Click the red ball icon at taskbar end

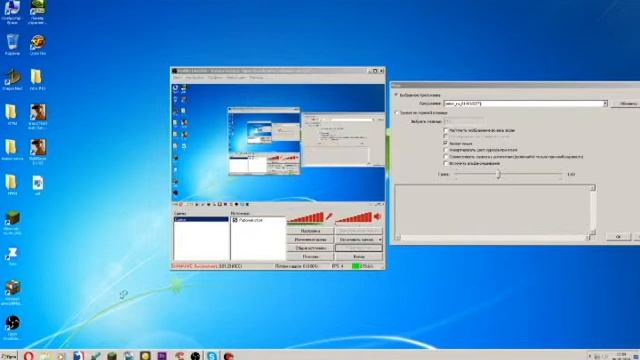[x=229, y=356]
